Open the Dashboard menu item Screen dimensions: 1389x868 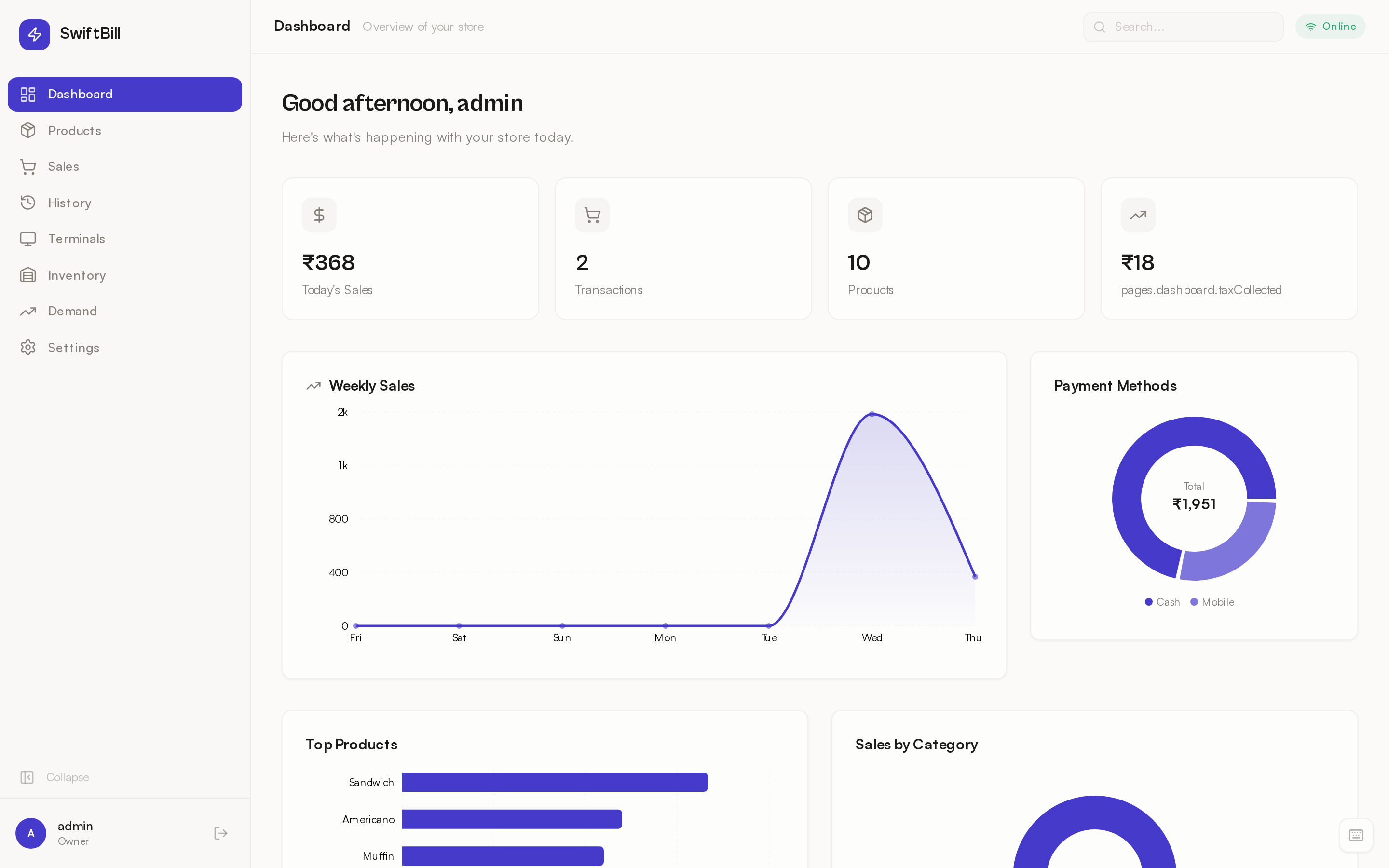pyautogui.click(x=124, y=94)
